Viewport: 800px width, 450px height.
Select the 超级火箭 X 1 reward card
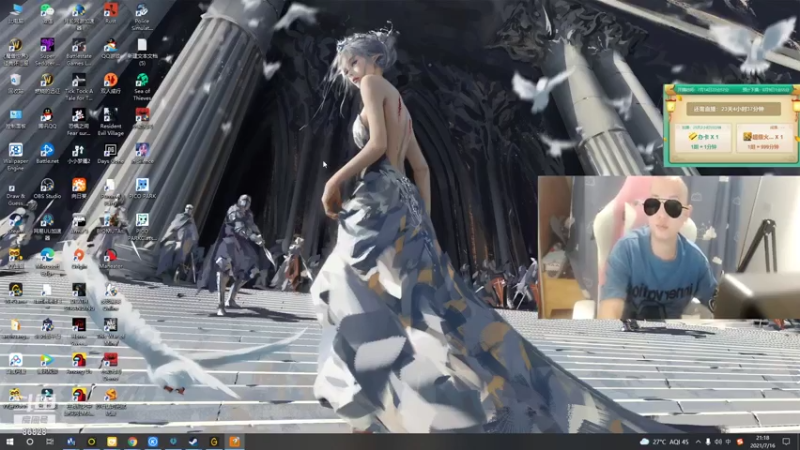tap(763, 138)
